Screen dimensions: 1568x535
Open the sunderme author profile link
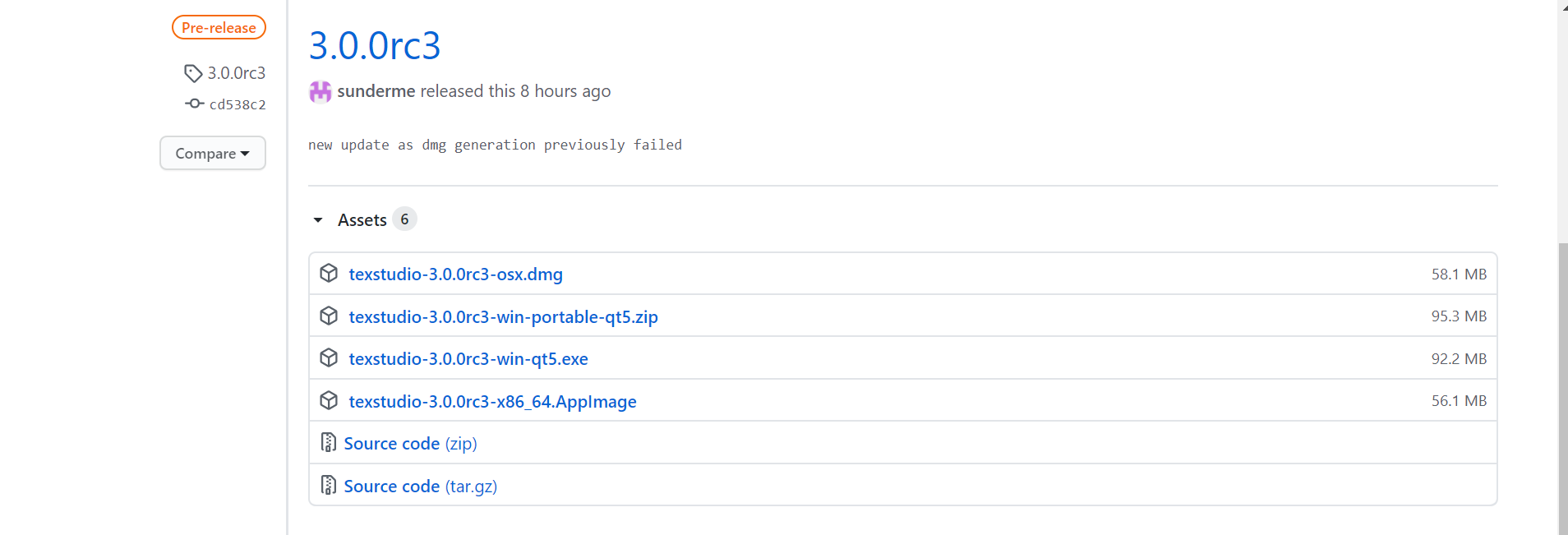376,91
